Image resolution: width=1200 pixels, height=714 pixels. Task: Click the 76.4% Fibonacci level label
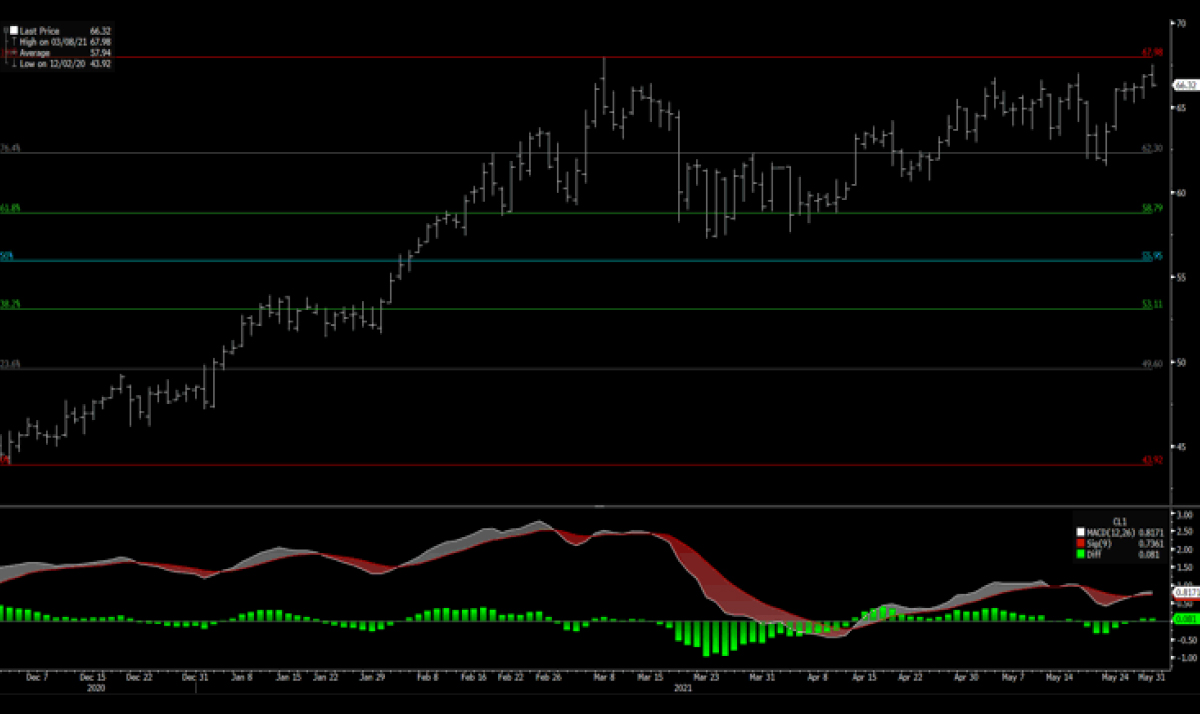(x=10, y=148)
